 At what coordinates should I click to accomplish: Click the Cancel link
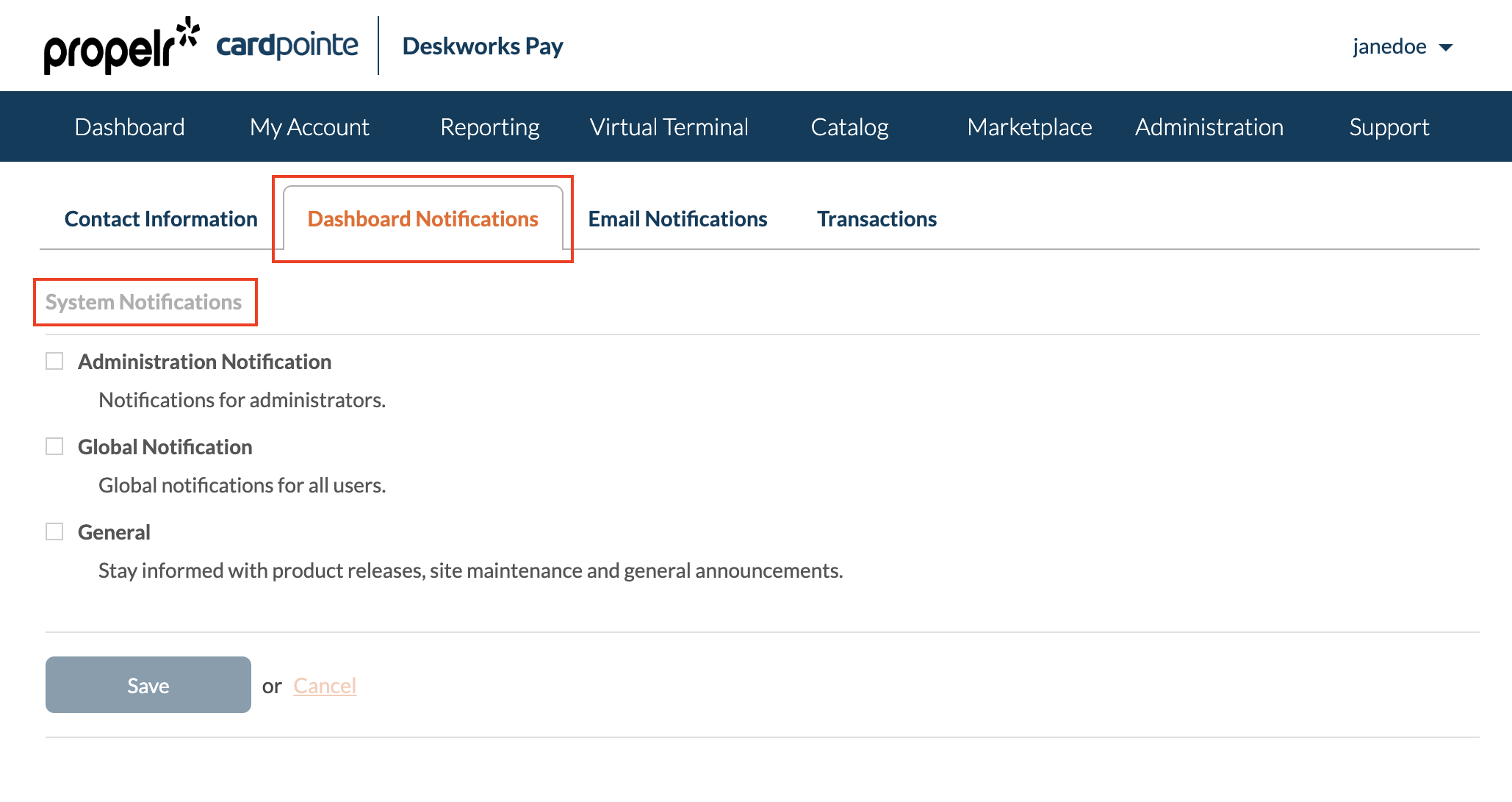tap(325, 686)
